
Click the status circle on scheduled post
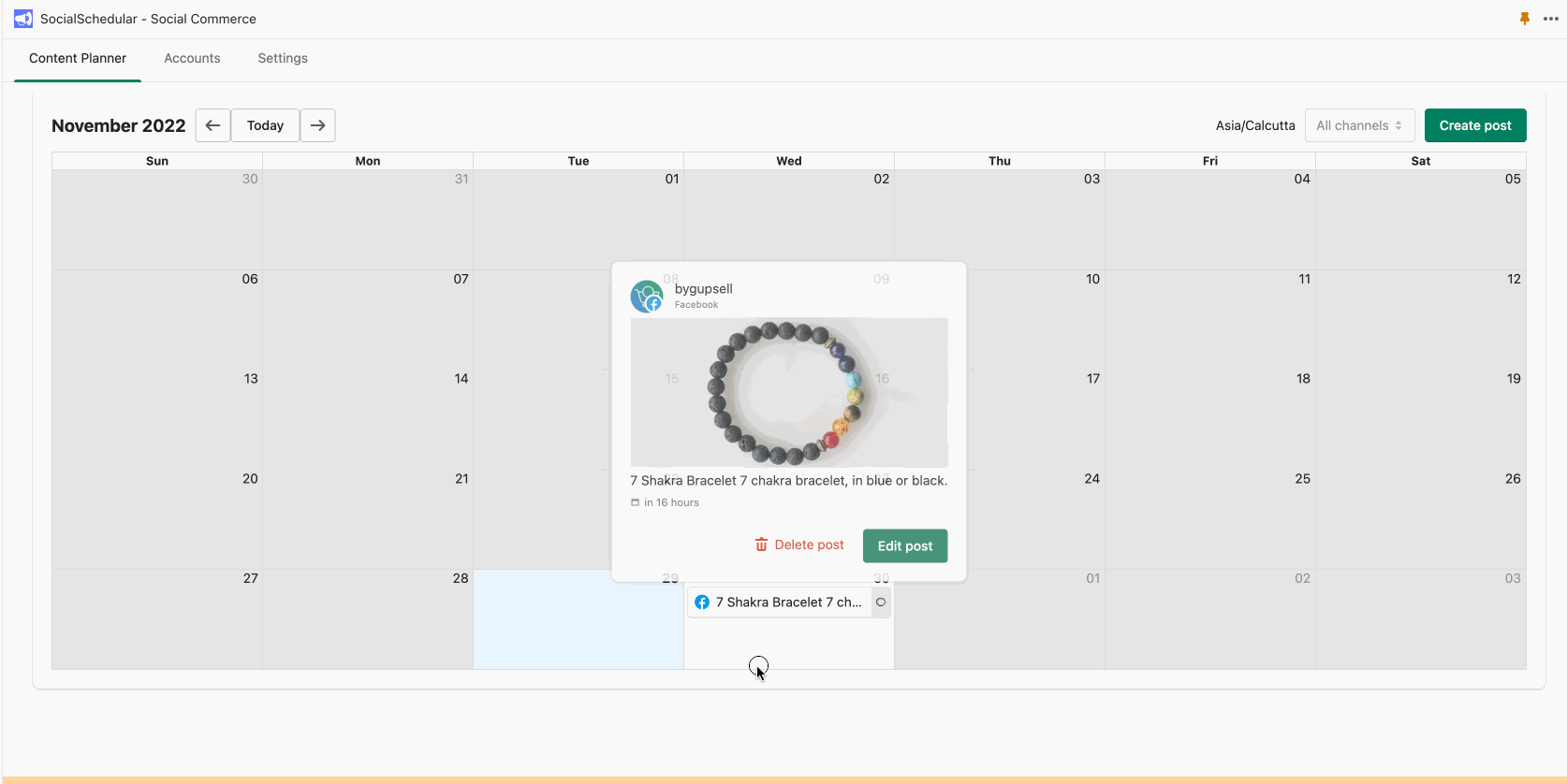pos(881,603)
